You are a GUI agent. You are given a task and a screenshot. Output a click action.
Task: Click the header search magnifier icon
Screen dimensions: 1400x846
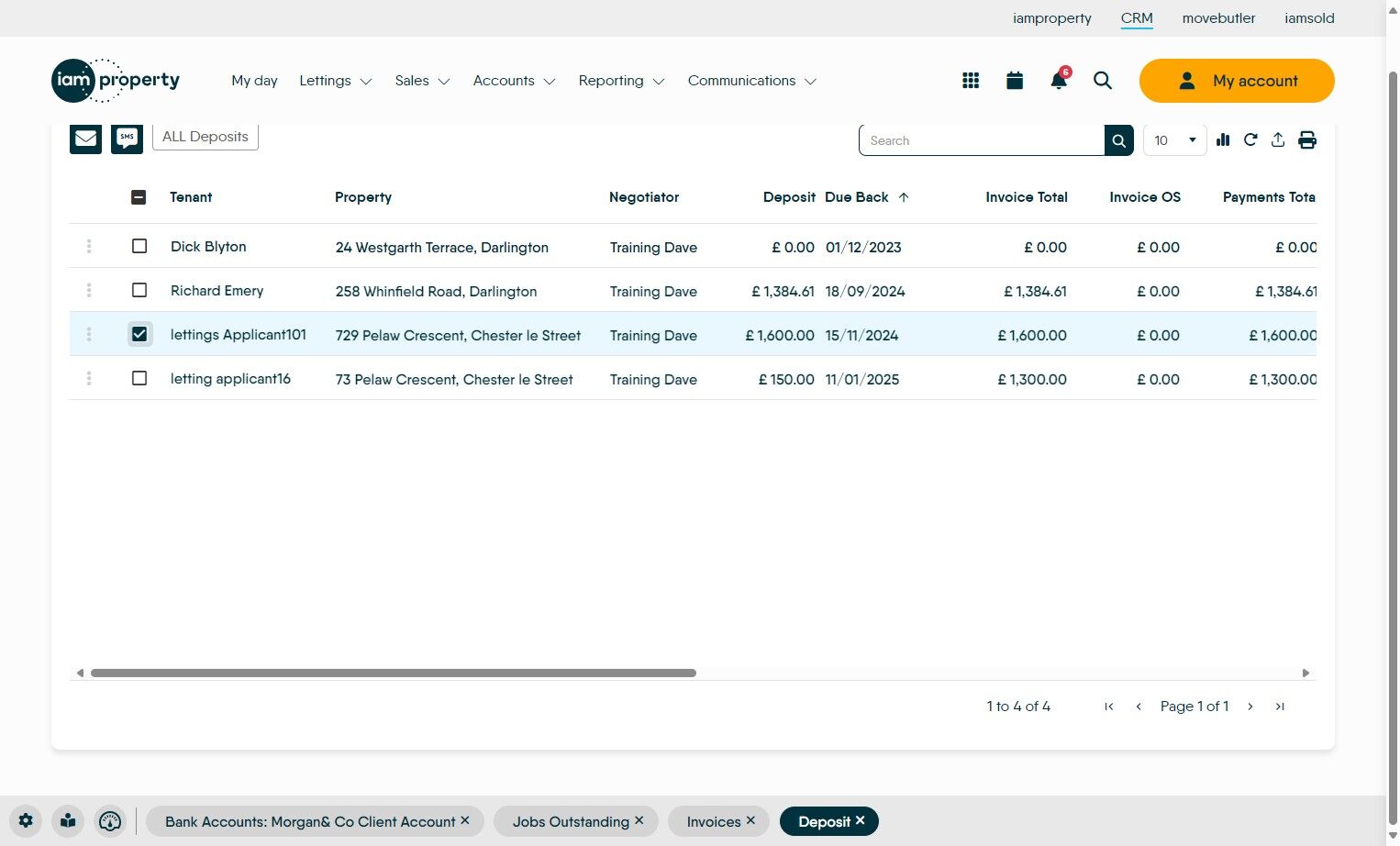click(1103, 81)
